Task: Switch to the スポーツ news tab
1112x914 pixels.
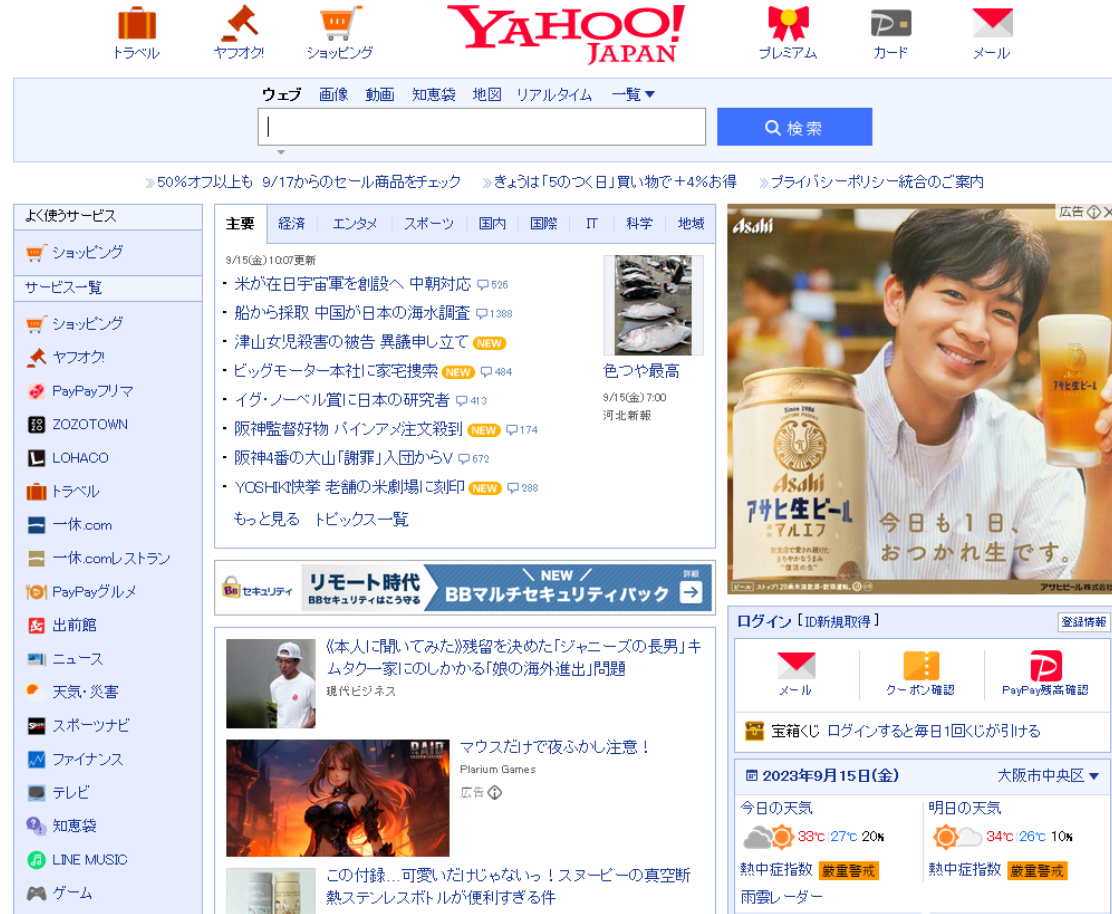Action: pos(428,223)
